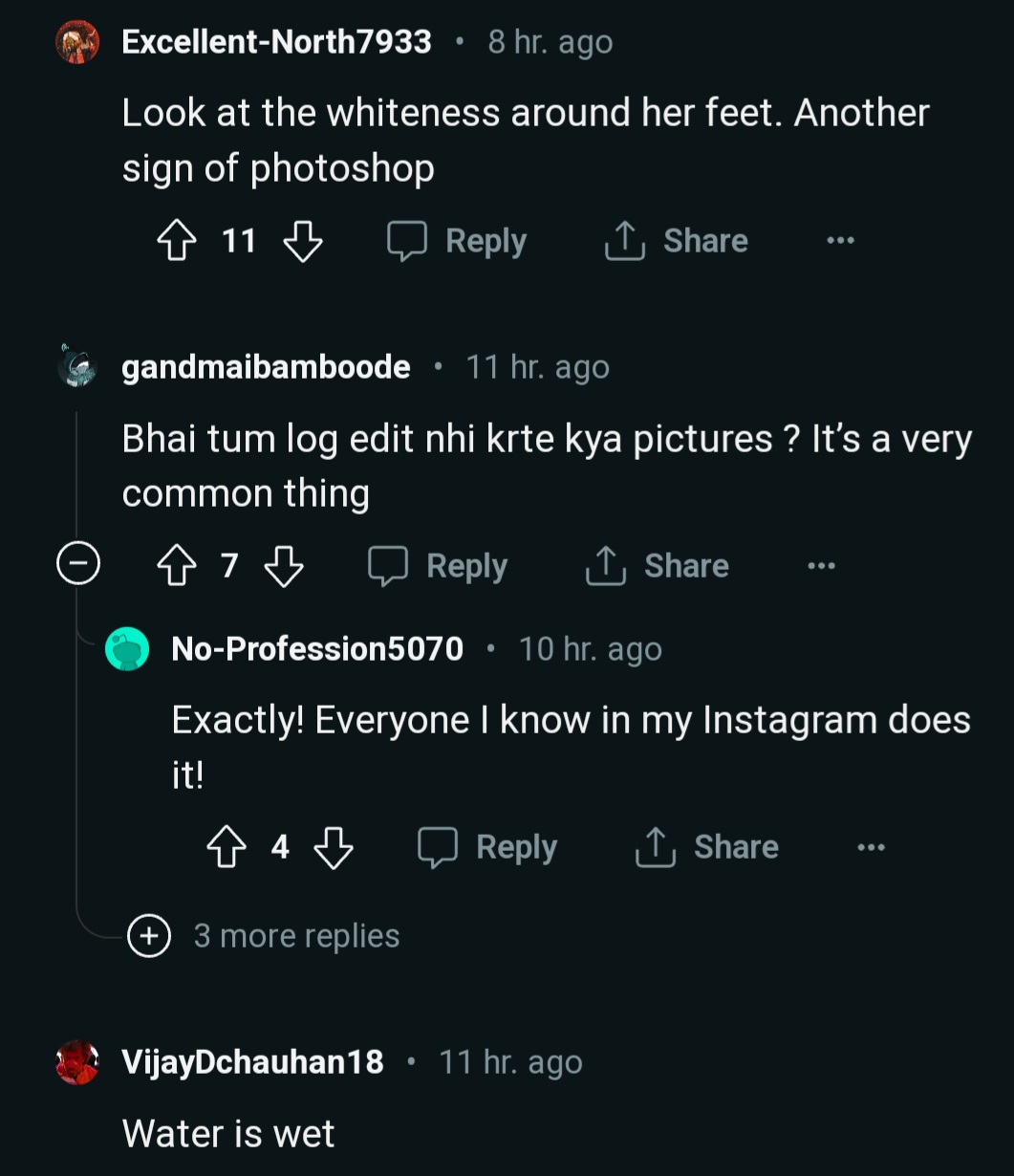The height and width of the screenshot is (1176, 1014).
Task: Reply to Excellent-North7933's comment
Action: (x=457, y=241)
